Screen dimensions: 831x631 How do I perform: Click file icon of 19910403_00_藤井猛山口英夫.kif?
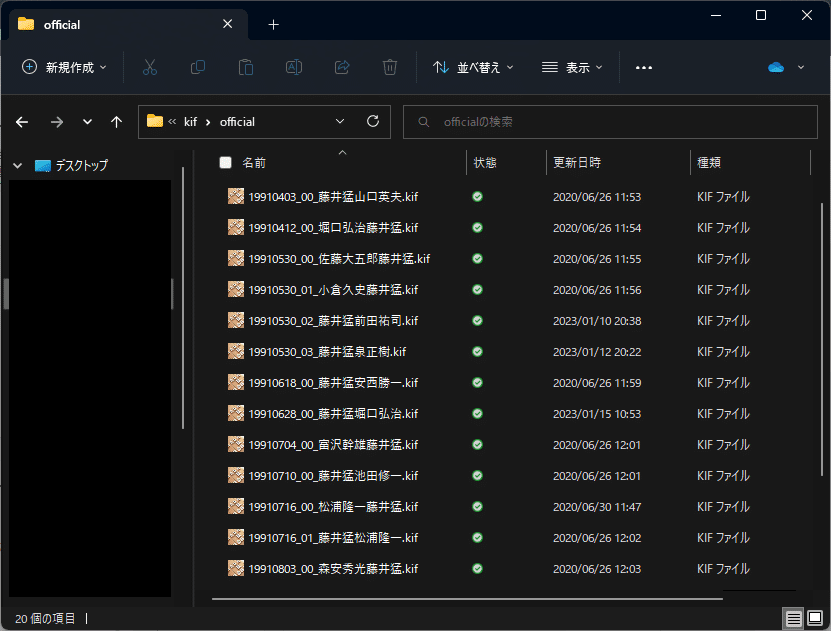click(236, 197)
